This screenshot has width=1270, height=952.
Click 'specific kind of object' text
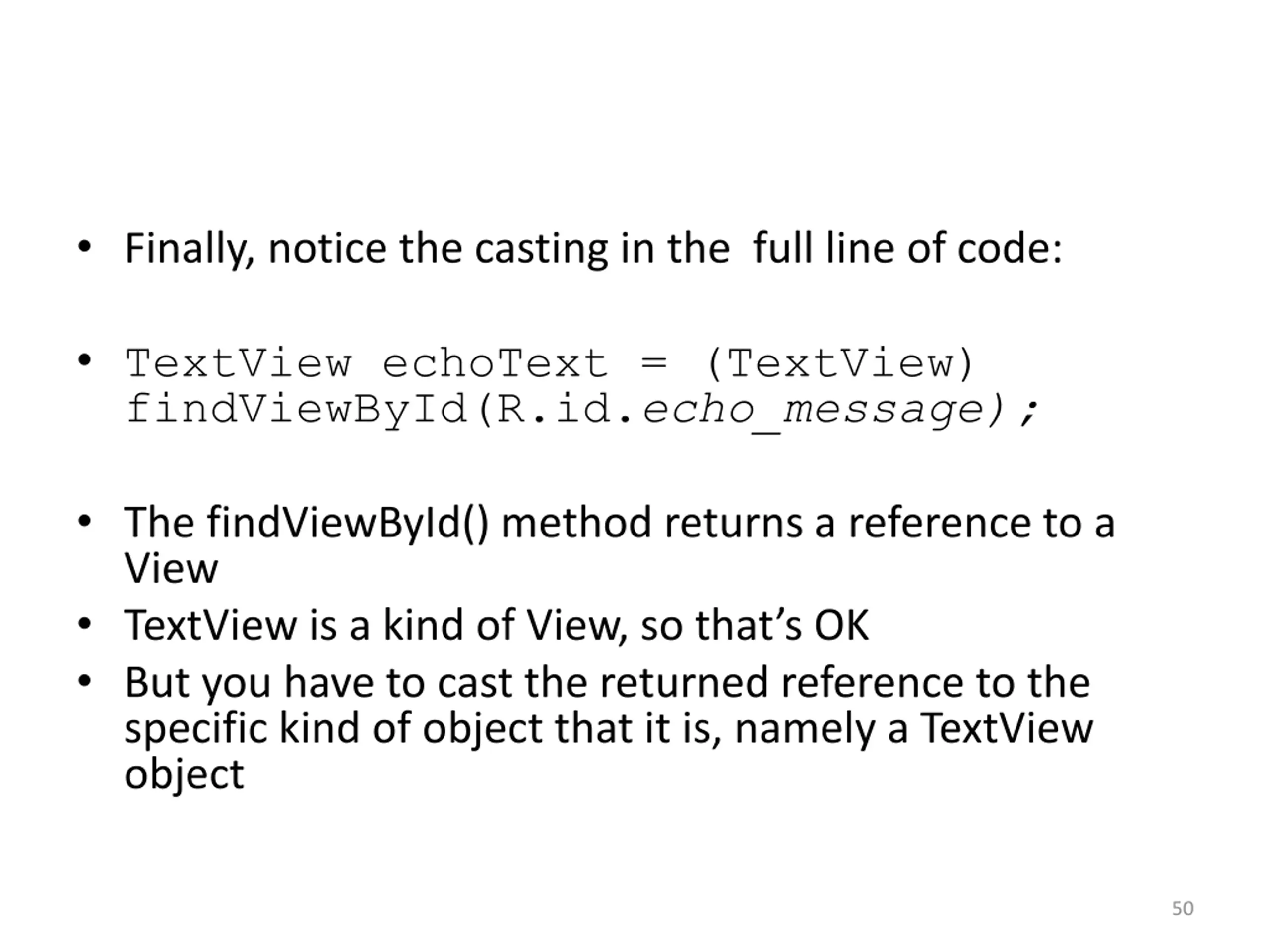click(x=333, y=729)
